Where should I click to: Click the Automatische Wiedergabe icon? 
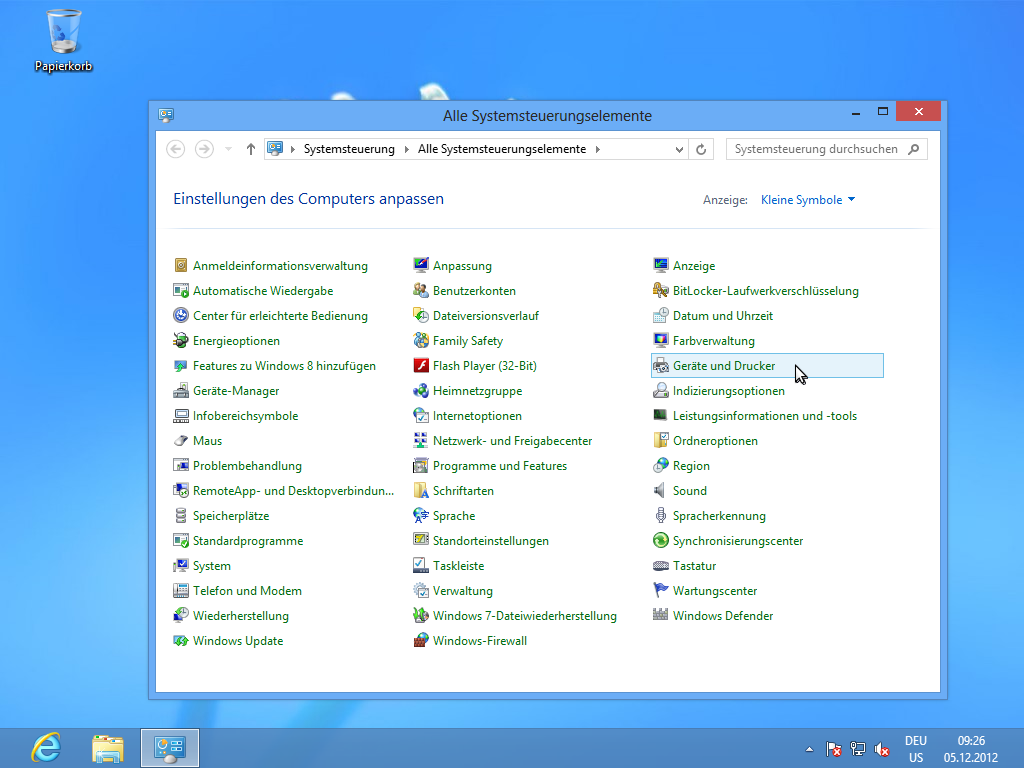point(181,290)
